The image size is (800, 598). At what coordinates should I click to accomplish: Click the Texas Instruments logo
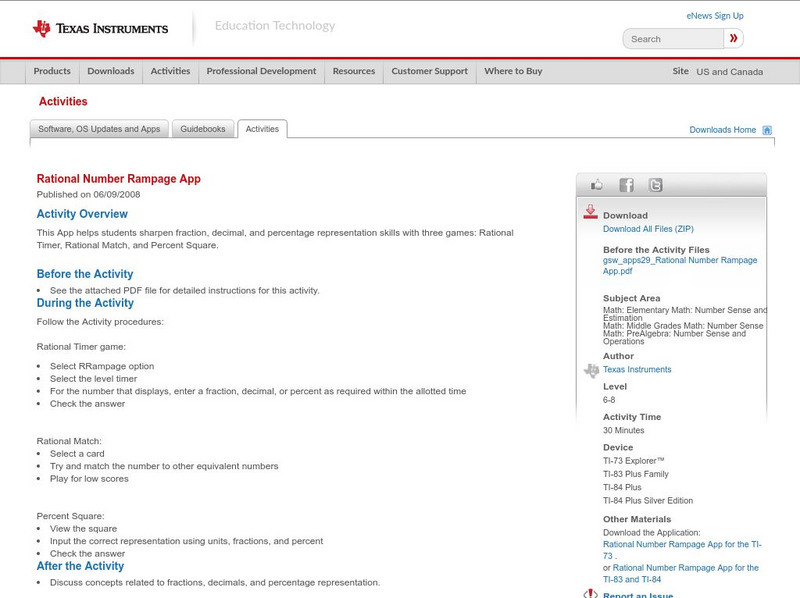pyautogui.click(x=100, y=28)
